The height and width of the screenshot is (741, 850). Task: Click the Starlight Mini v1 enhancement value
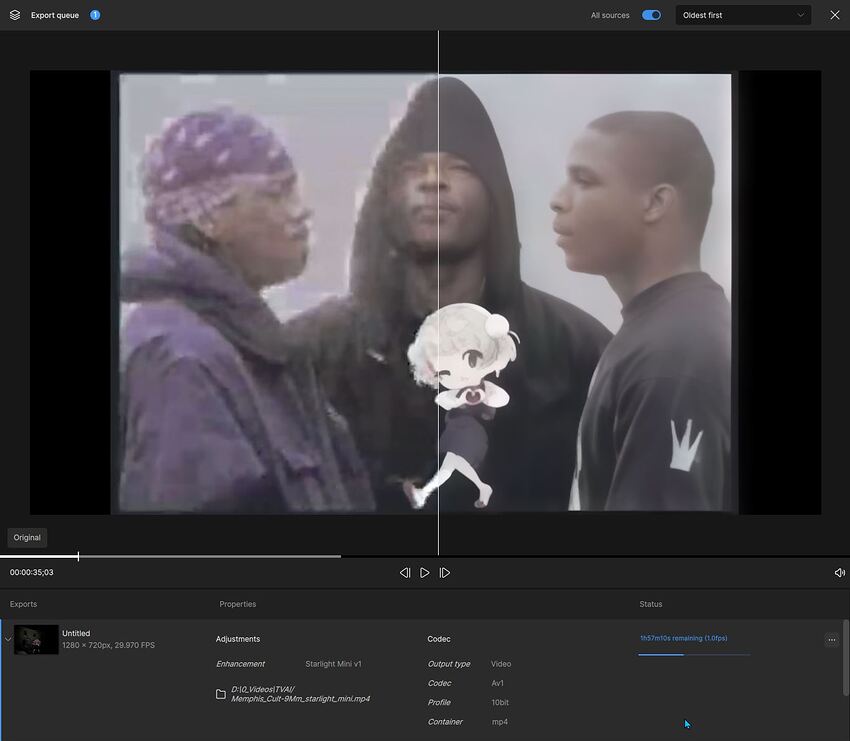[x=333, y=664]
